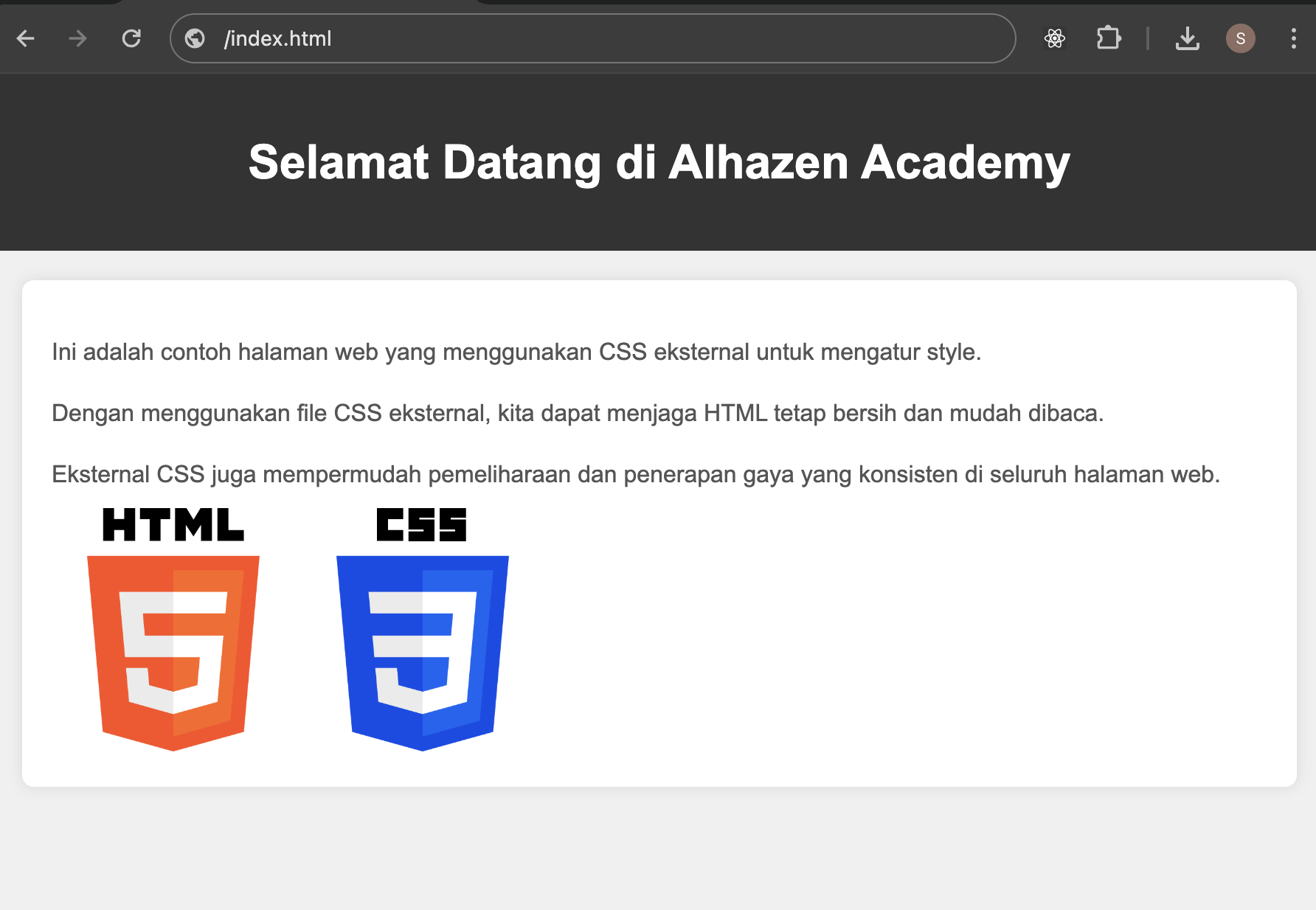Click the forward navigation arrow
Image resolution: width=1316 pixels, height=910 pixels.
(x=77, y=38)
